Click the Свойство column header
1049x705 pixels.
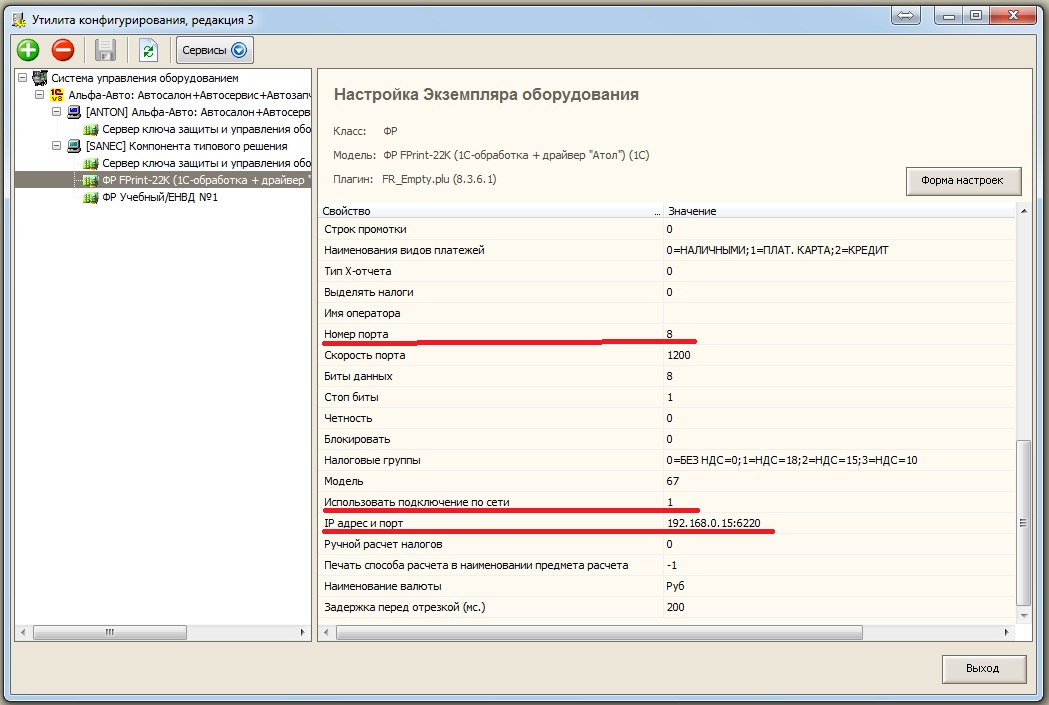tap(490, 211)
